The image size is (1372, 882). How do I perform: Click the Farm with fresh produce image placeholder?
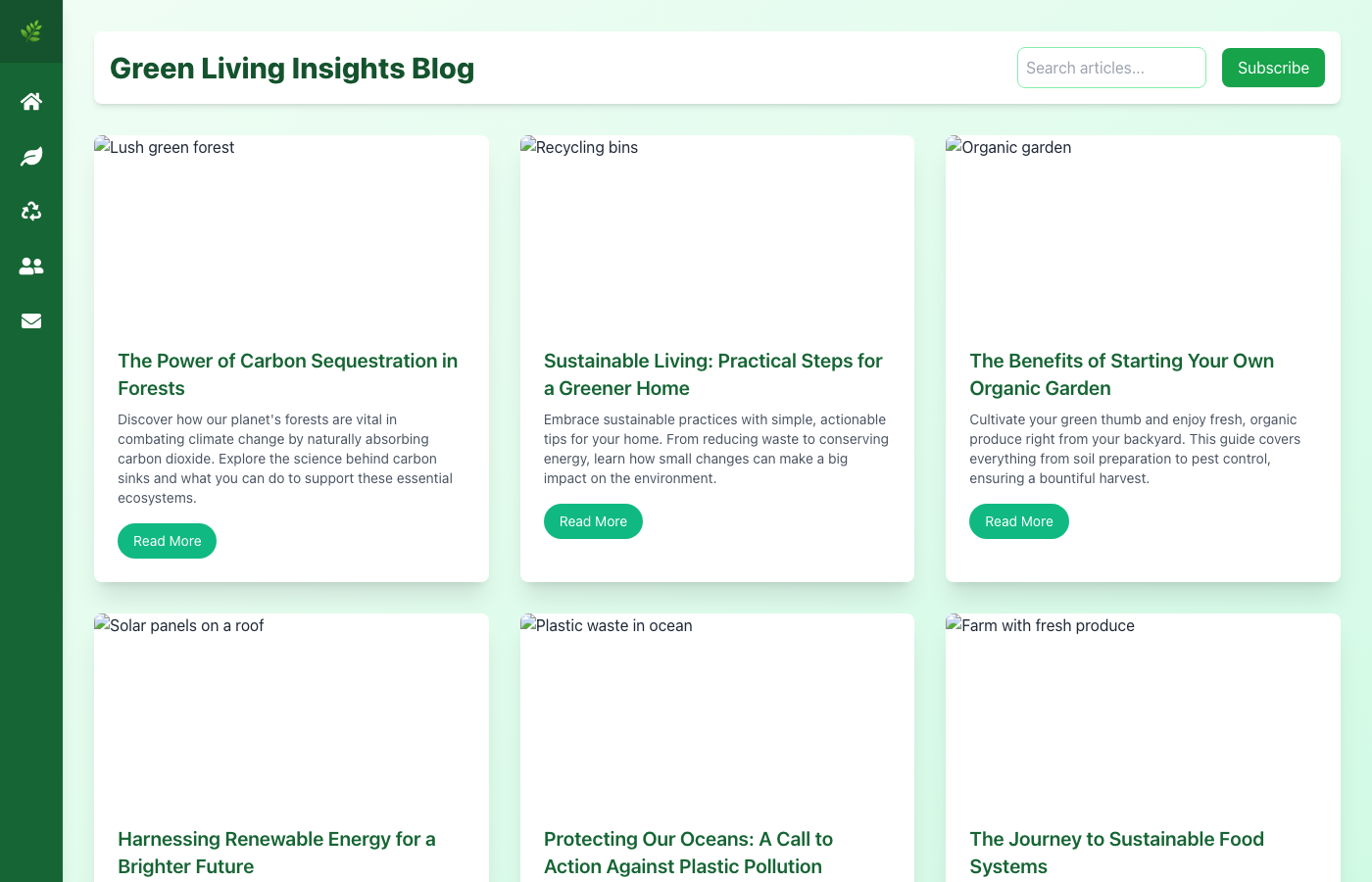[x=1040, y=625]
